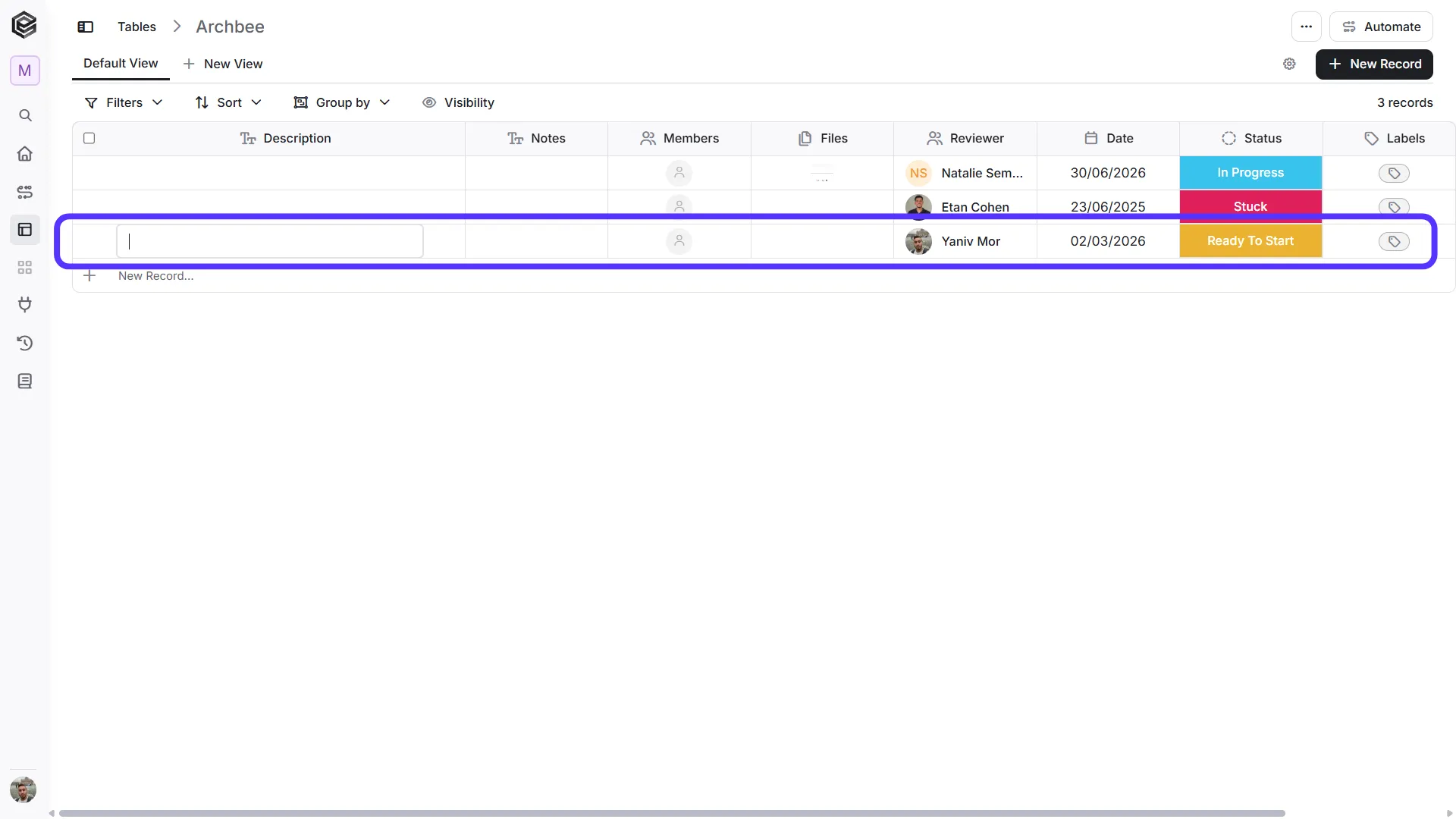This screenshot has width=1456, height=819.
Task: Click the app logo icon in sidebar
Action: click(24, 25)
